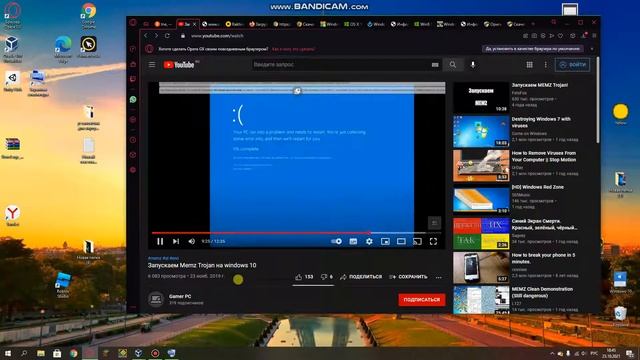The width and height of the screenshot is (640, 360).
Task: Dismiss the default browser prompt bar
Action: [592, 49]
